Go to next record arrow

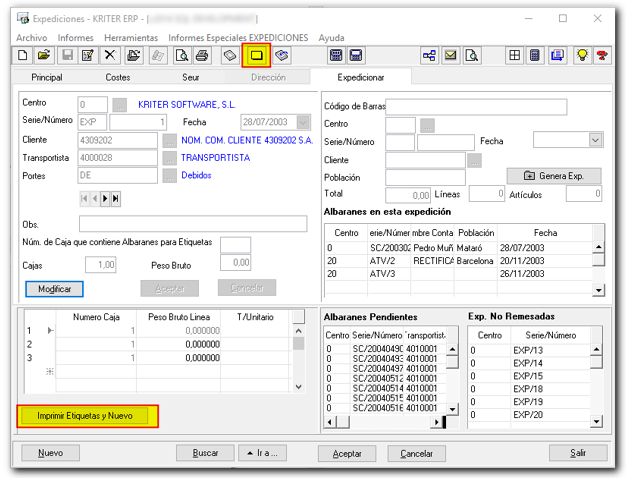(x=105, y=198)
